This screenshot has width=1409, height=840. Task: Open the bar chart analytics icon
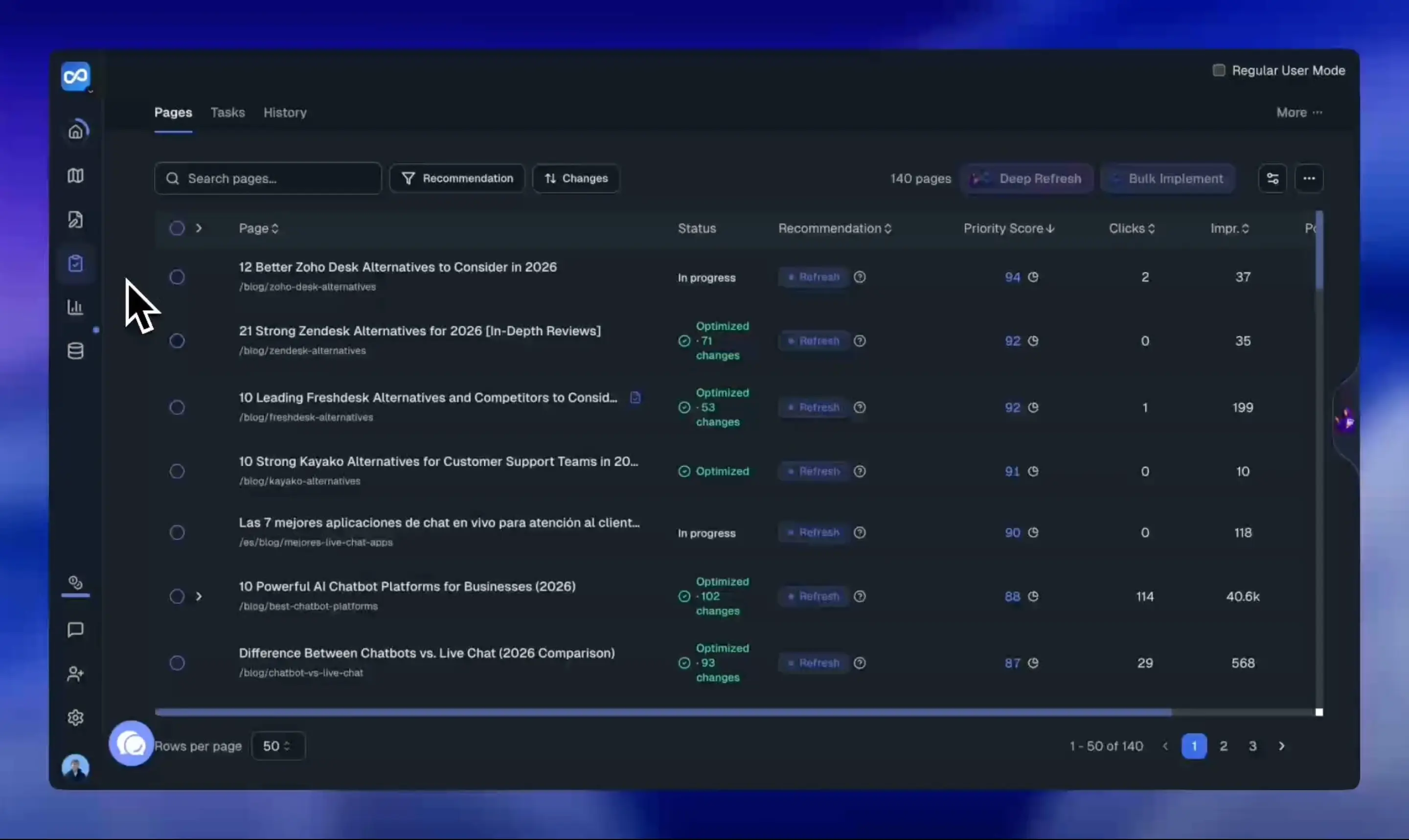click(76, 307)
